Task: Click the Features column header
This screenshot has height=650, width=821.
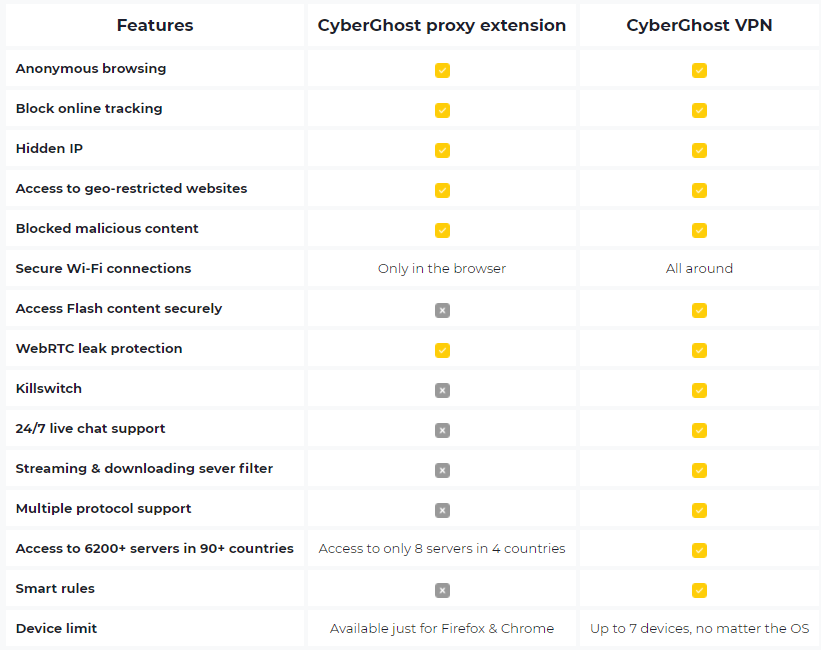Action: coord(155,25)
